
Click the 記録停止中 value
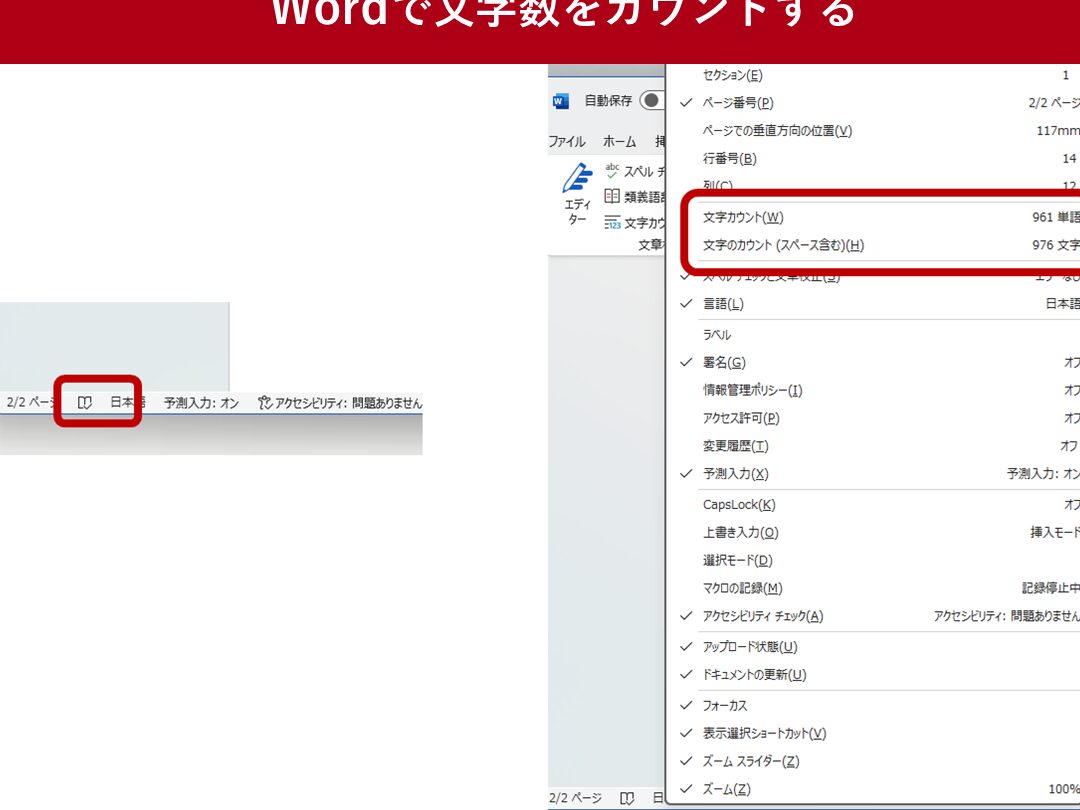[1051, 588]
